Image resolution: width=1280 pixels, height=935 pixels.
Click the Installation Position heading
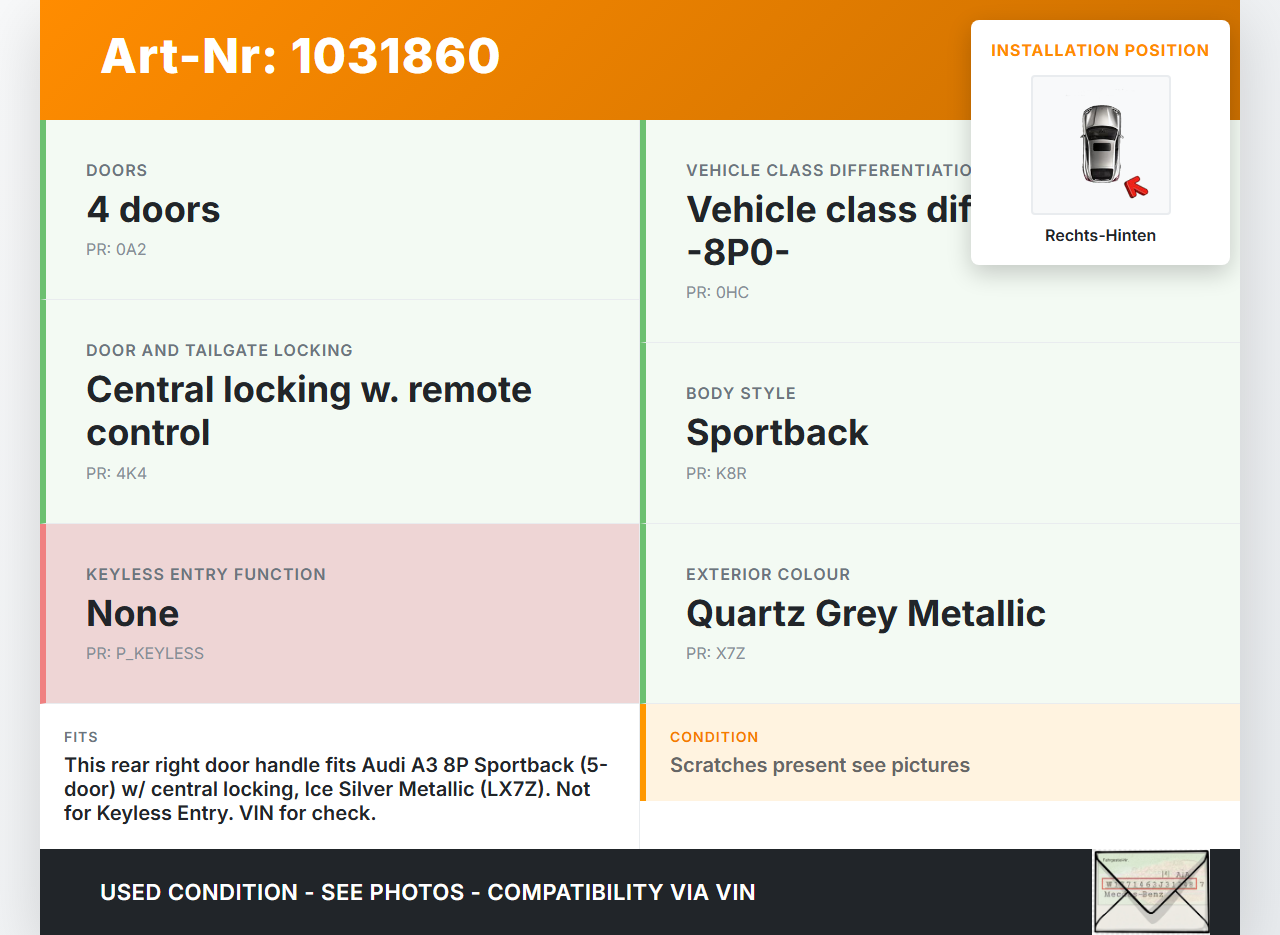(1100, 51)
